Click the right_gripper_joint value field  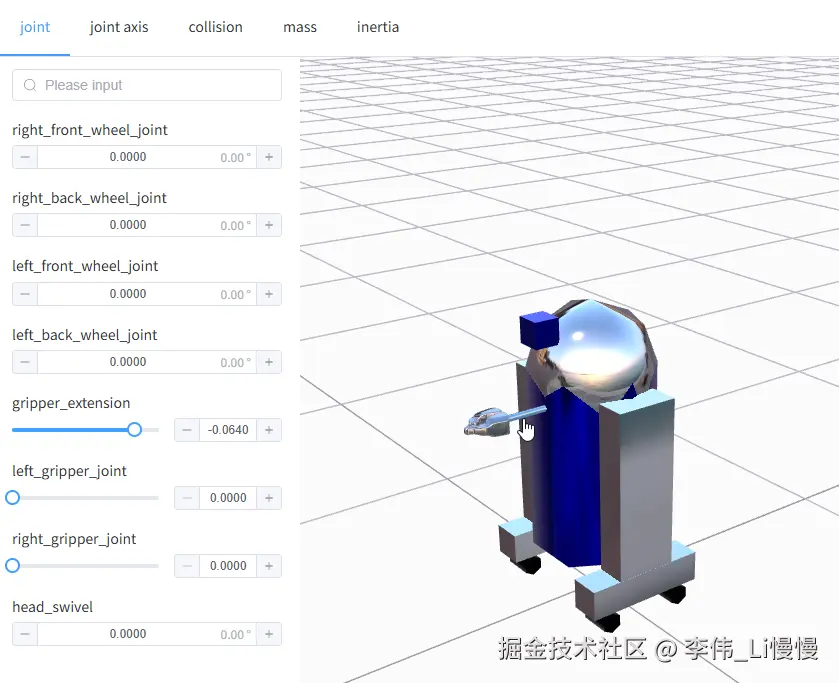click(228, 566)
